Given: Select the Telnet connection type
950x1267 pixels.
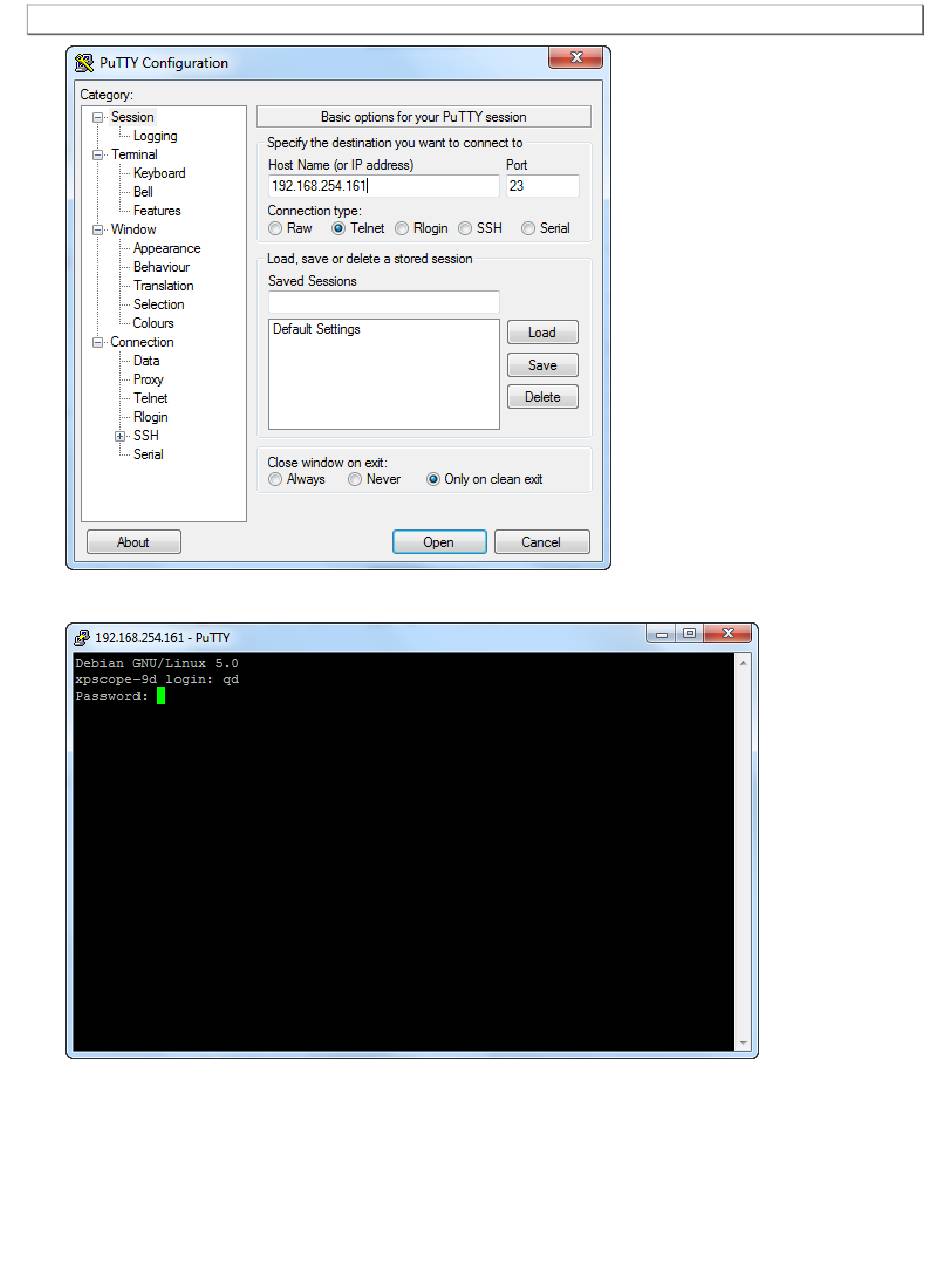Looking at the screenshot, I should coord(339,228).
